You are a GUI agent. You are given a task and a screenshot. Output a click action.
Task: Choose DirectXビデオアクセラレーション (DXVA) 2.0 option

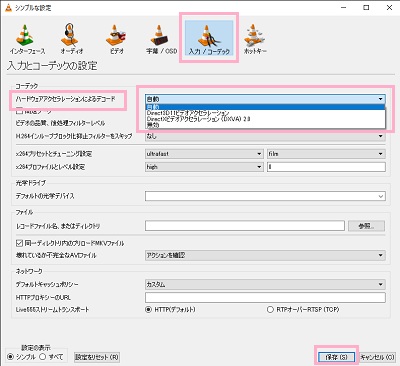(265, 119)
